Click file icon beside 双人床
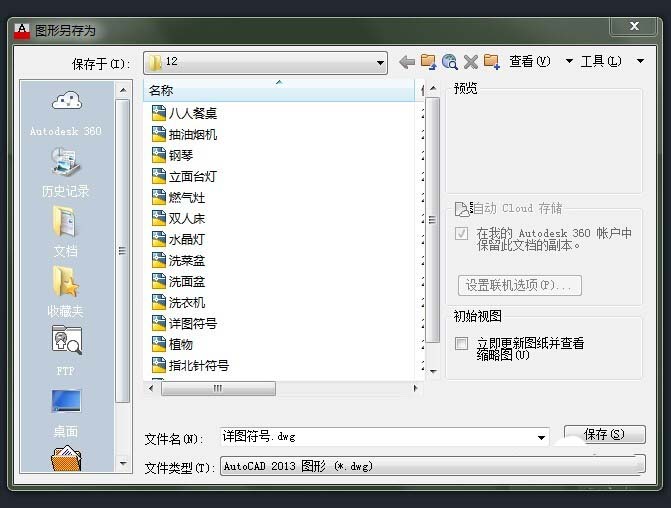 click(159, 218)
